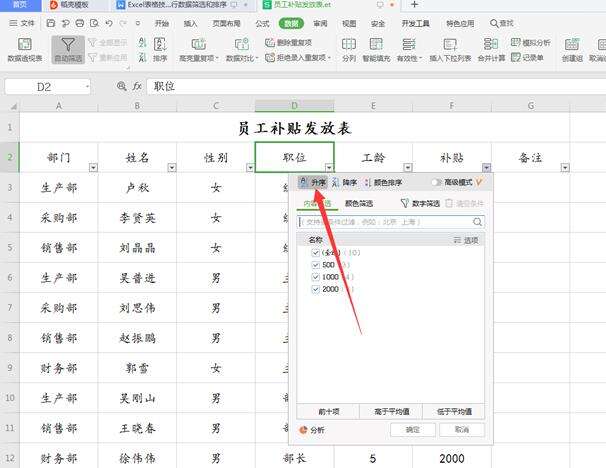The height and width of the screenshot is (468, 606).
Task: Switch to the 稻壳模板 document tab
Action: pyautogui.click(x=70, y=5)
